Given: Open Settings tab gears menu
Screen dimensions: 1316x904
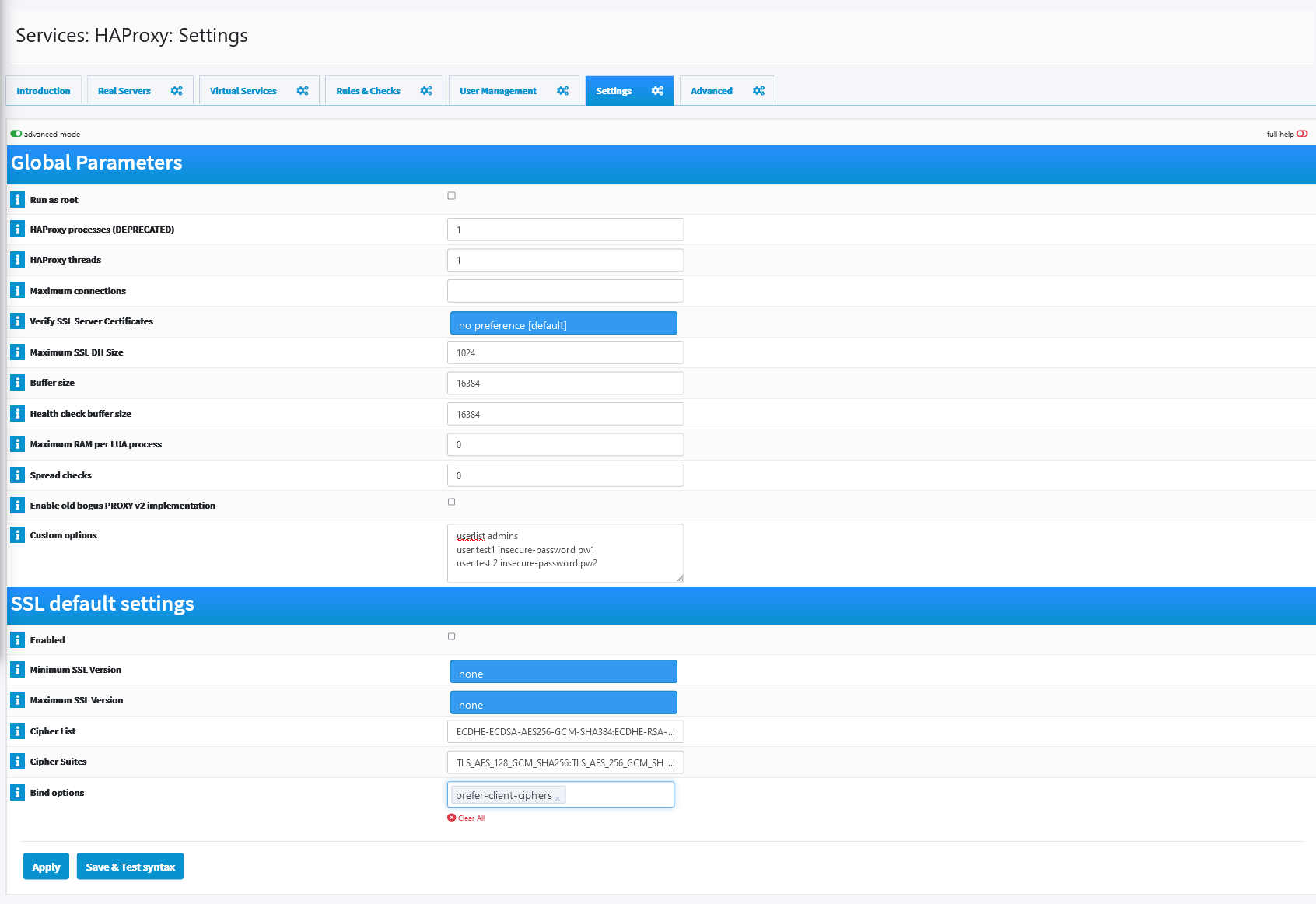Looking at the screenshot, I should point(657,91).
